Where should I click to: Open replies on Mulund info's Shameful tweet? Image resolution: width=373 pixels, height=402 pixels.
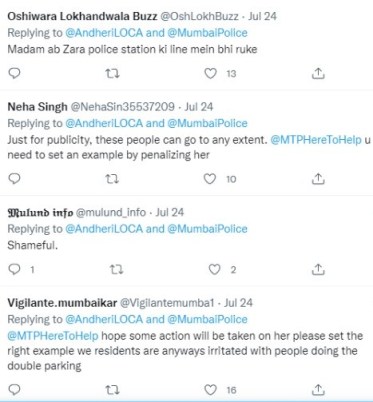pos(14,269)
